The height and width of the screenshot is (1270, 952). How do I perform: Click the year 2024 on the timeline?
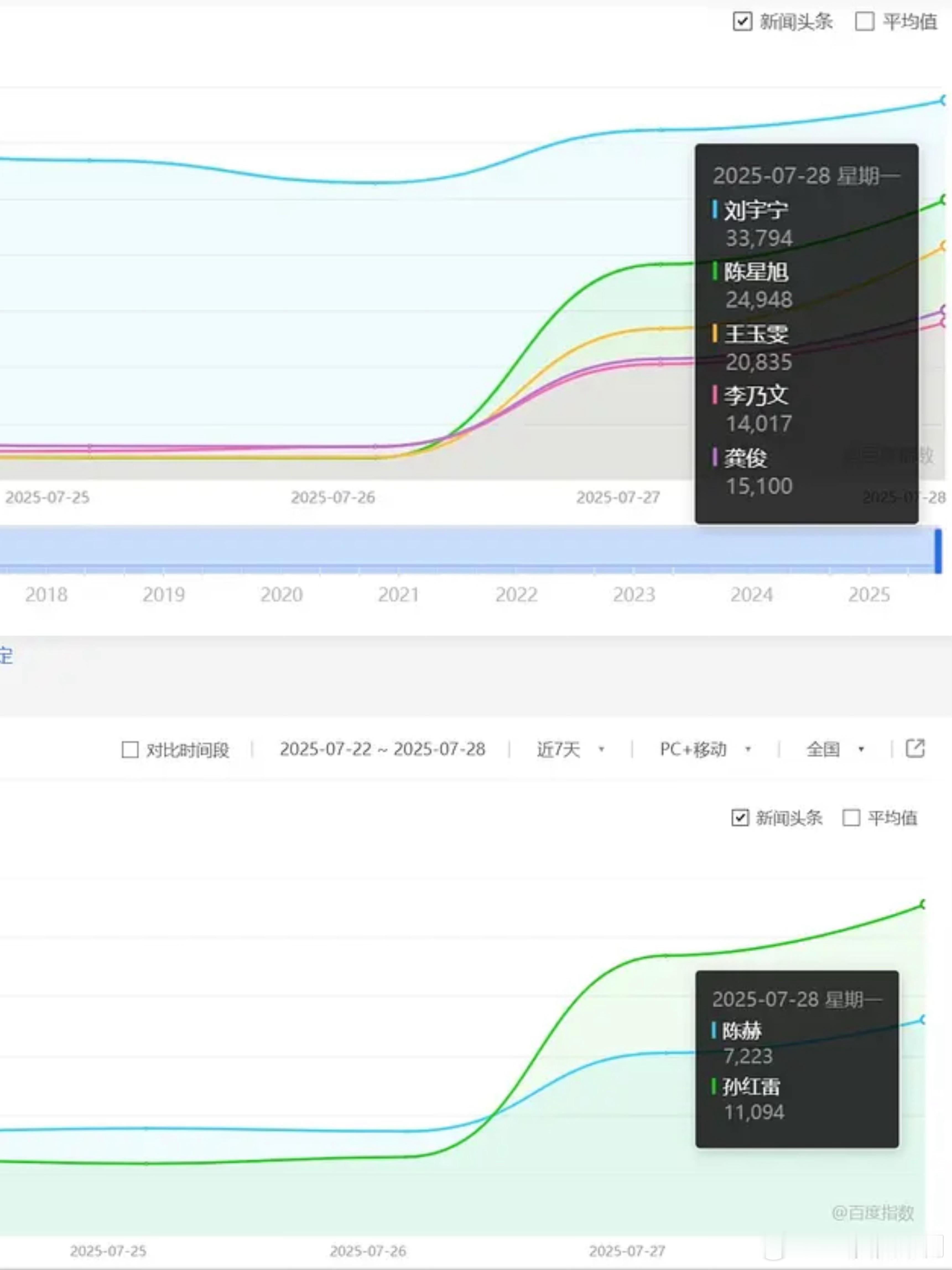(752, 595)
